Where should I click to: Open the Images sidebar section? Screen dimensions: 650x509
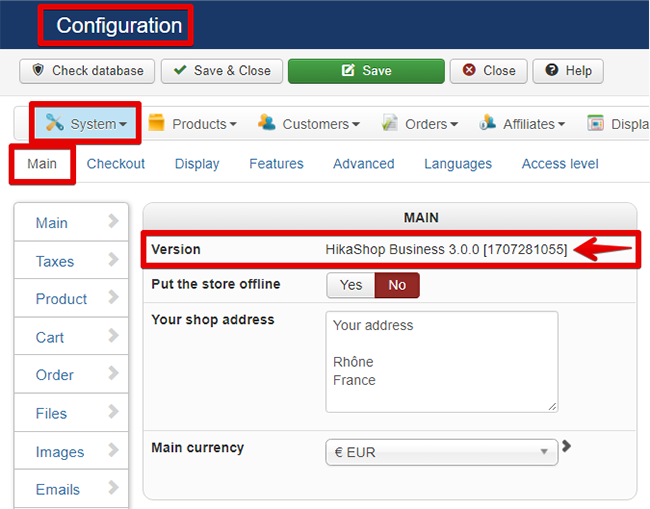71,451
